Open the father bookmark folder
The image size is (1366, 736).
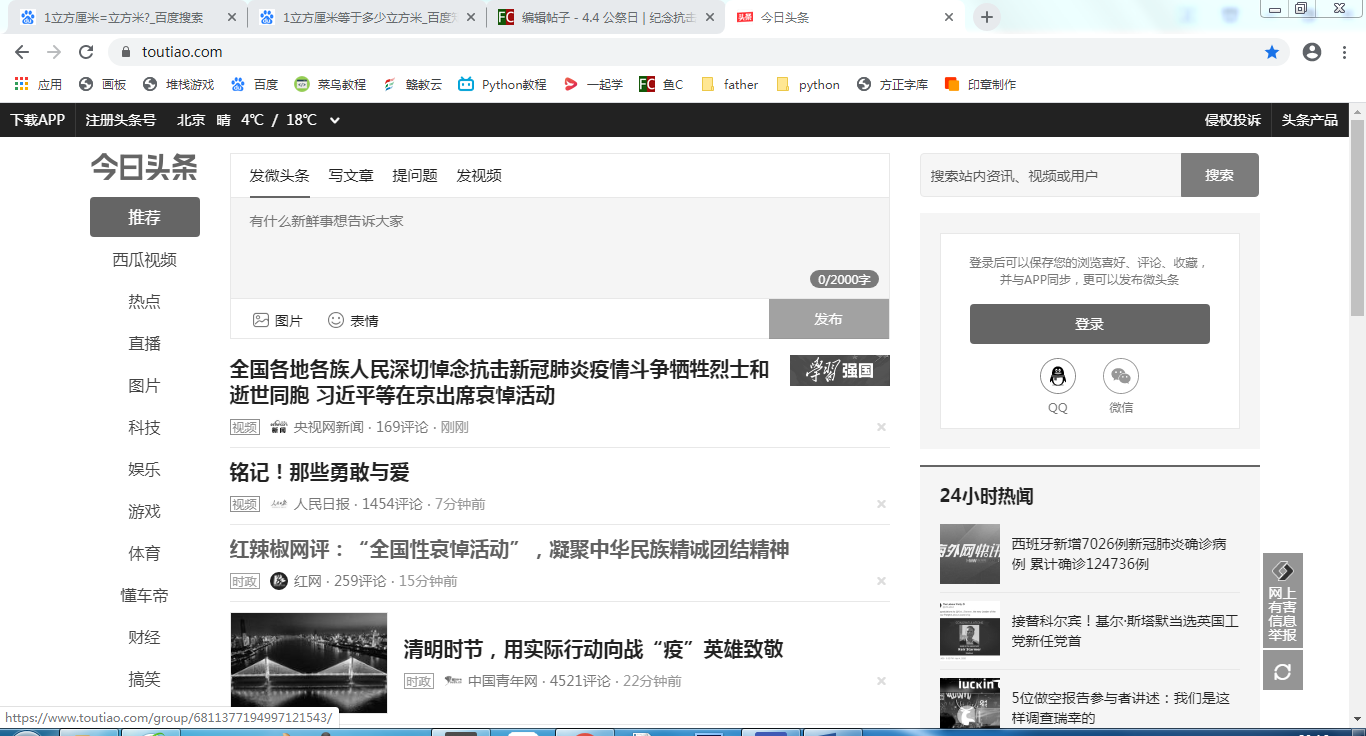pos(729,84)
